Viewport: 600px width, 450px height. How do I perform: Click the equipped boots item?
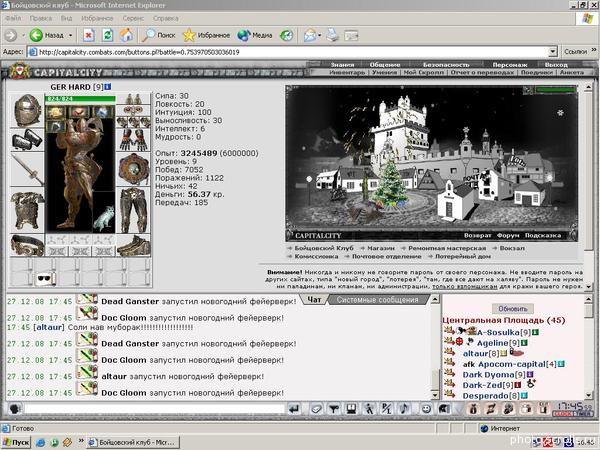133,246
